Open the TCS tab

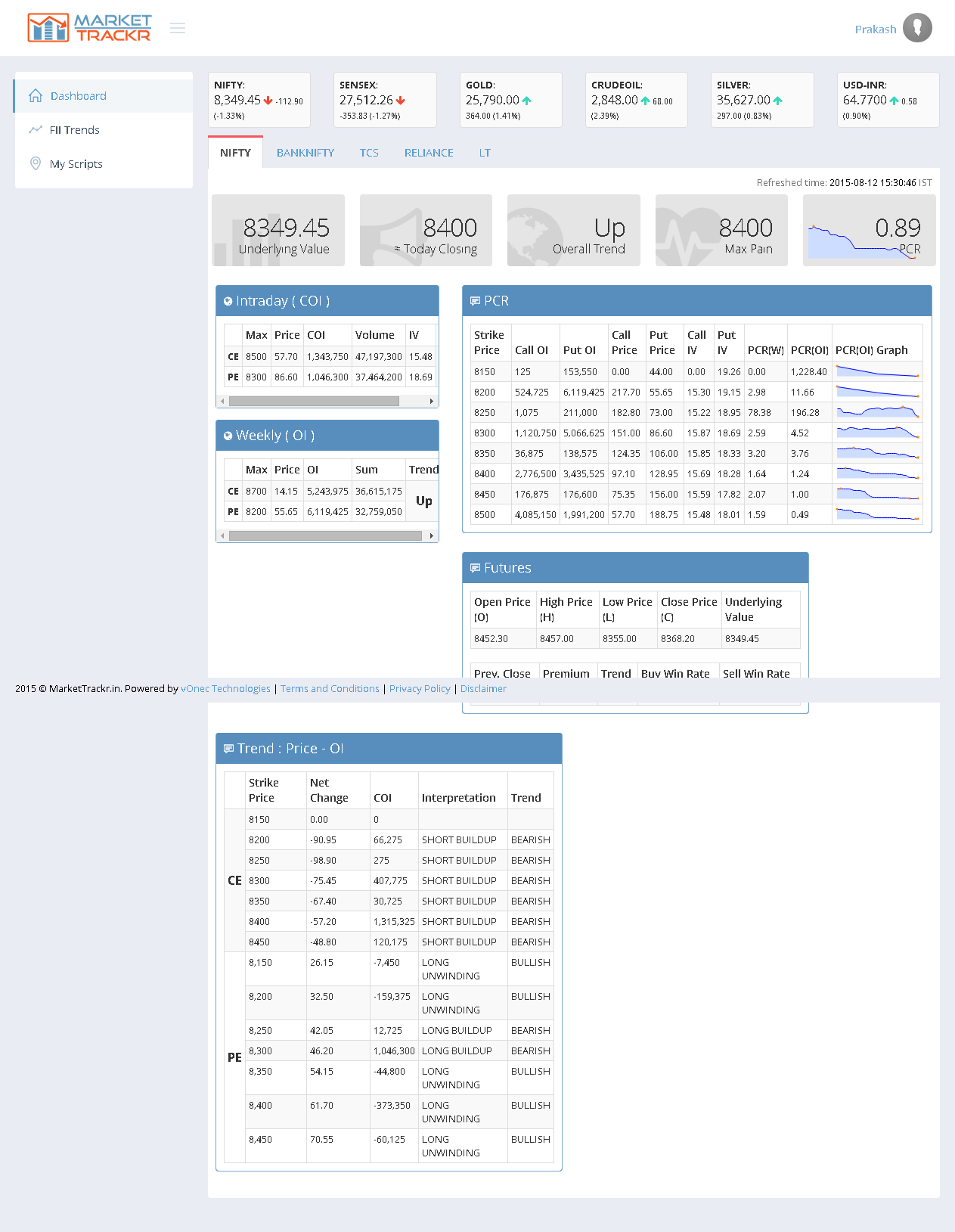pyautogui.click(x=369, y=153)
